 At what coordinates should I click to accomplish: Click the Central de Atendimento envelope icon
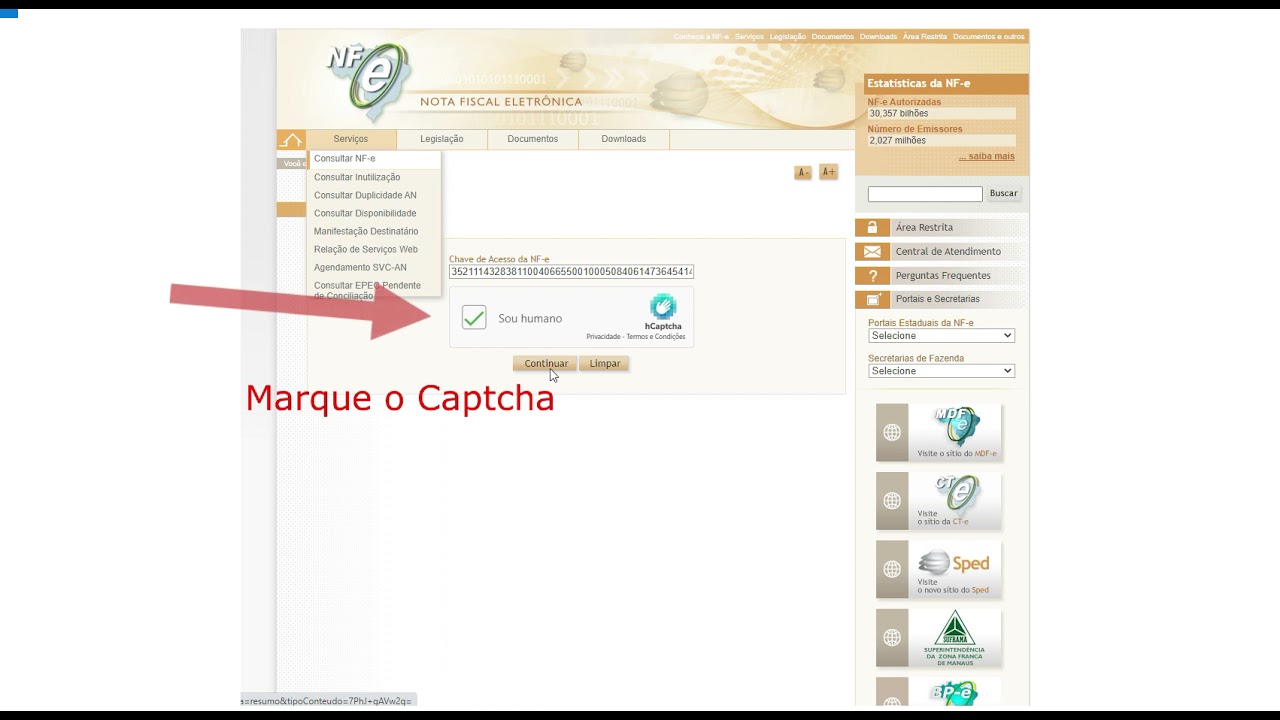coord(872,251)
